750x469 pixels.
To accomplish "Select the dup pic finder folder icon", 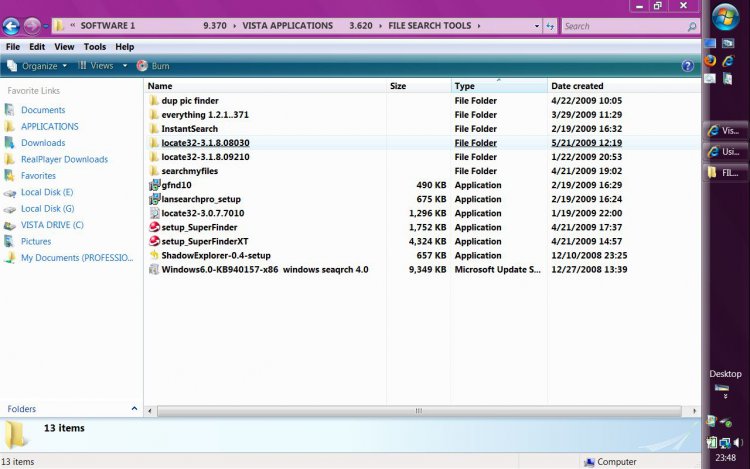I will (154, 101).
